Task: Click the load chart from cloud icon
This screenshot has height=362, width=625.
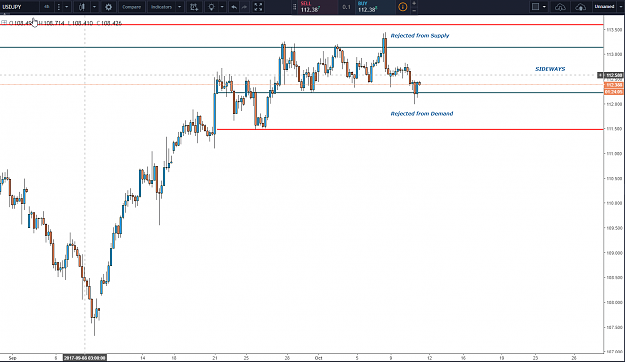Action: 560,7
